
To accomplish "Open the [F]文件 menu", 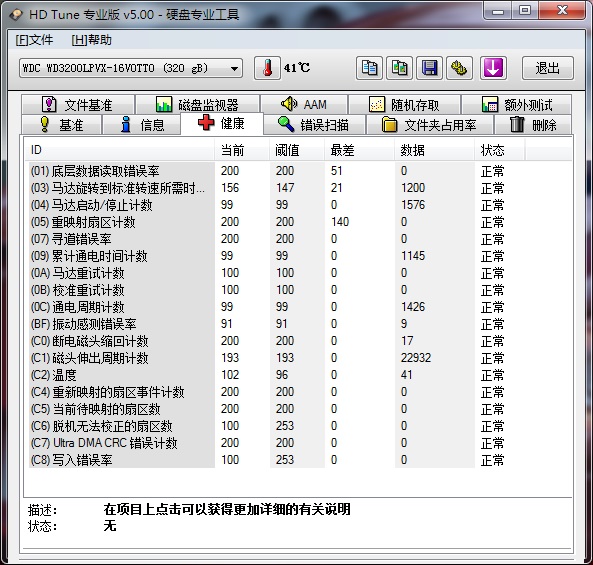I will coord(34,40).
